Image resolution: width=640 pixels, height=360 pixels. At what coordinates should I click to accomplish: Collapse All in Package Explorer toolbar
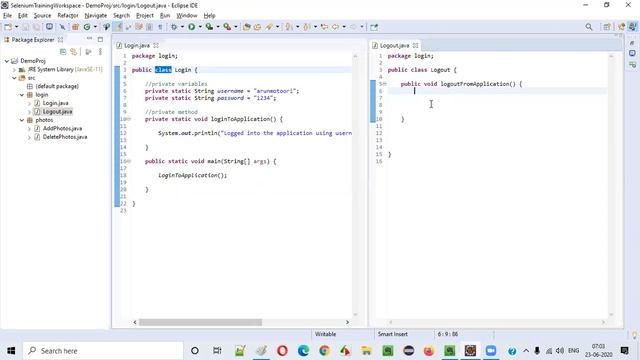pos(63,52)
